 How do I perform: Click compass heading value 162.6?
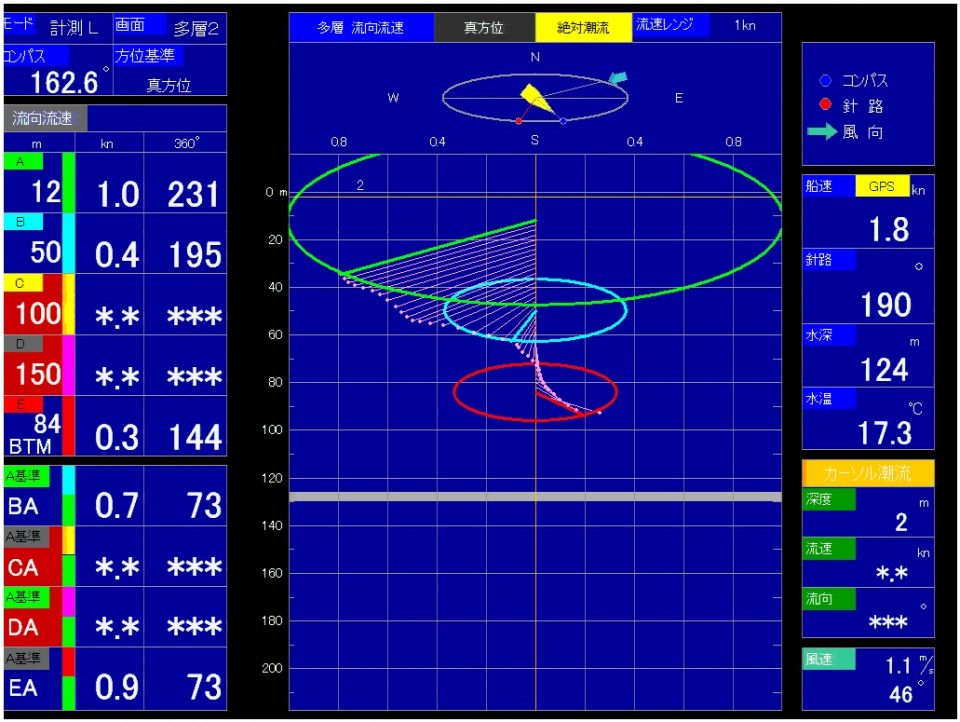(64, 82)
